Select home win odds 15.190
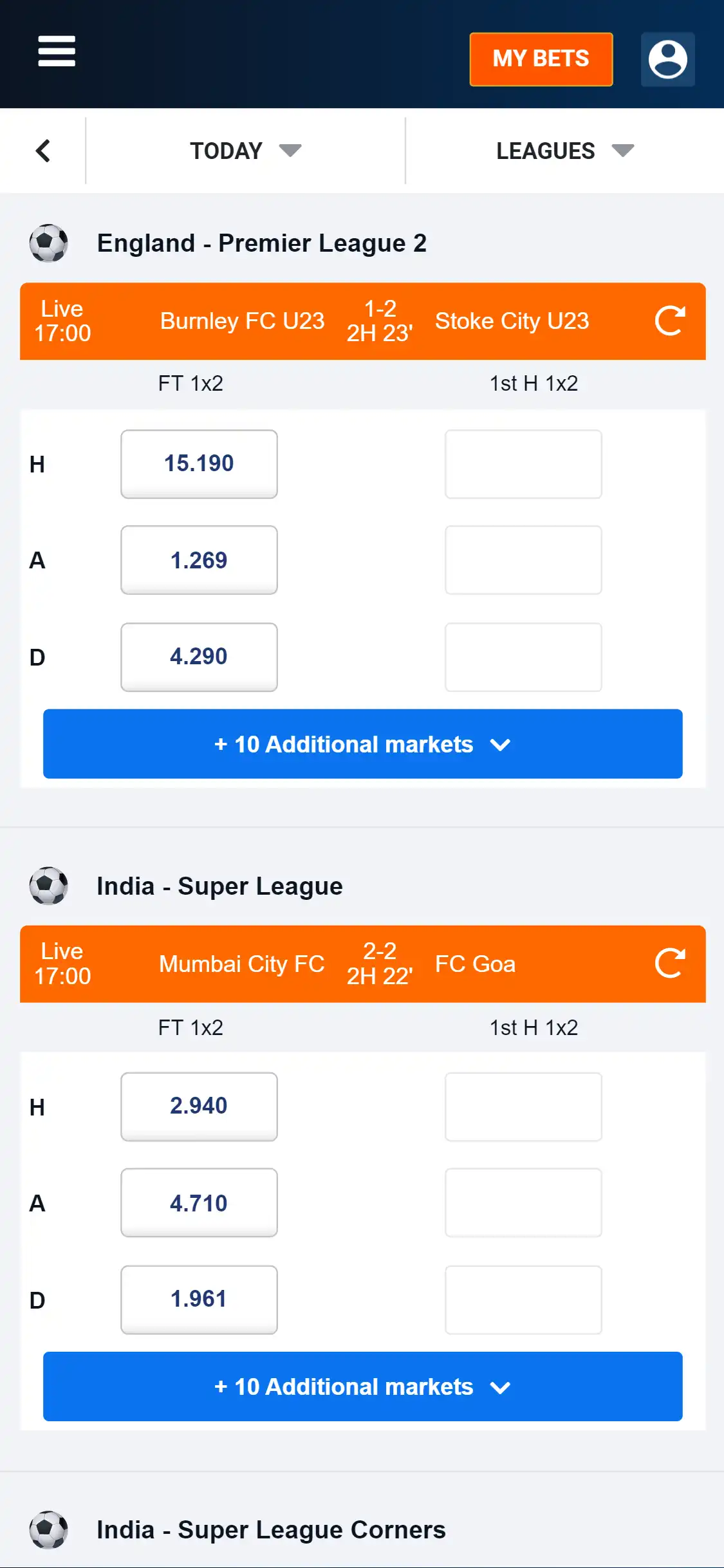The image size is (724, 1568). pyautogui.click(x=199, y=463)
